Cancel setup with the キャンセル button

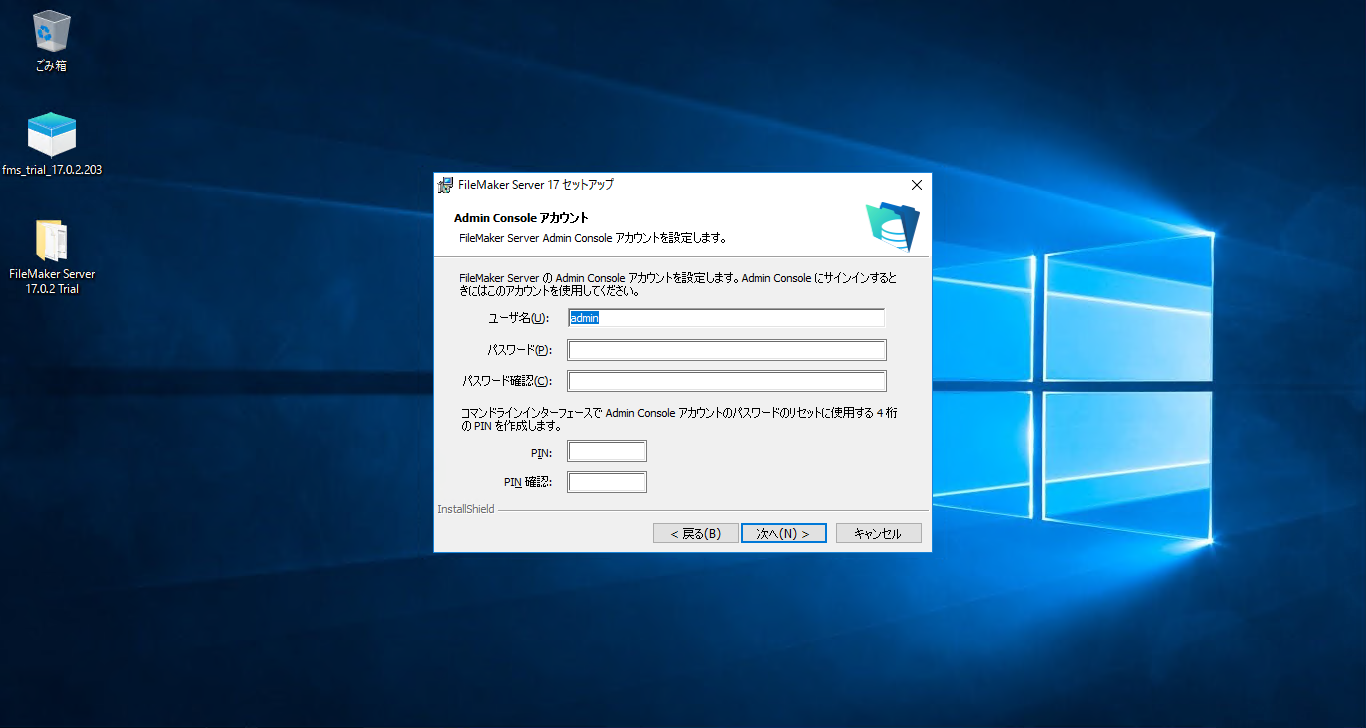pos(878,532)
